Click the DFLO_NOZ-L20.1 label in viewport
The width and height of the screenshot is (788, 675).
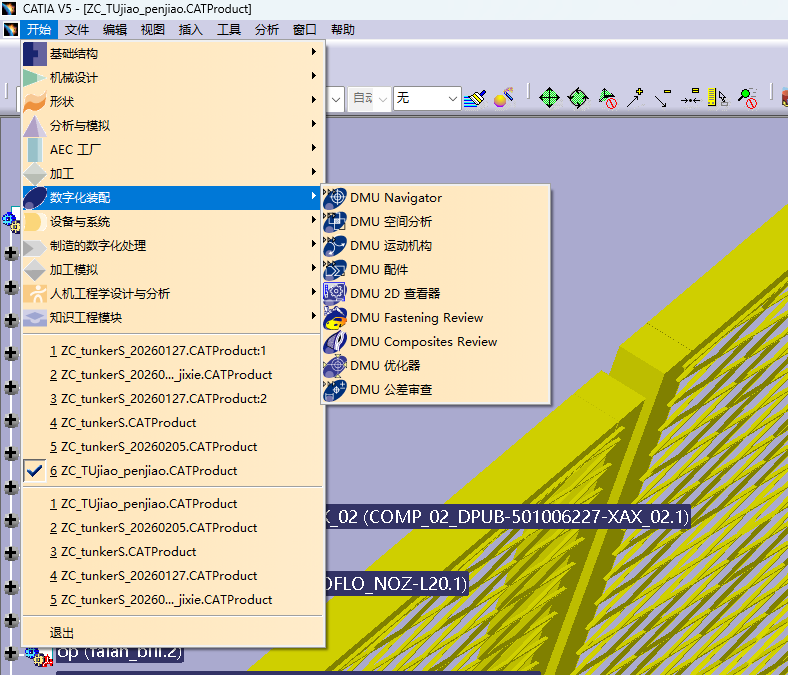point(397,584)
